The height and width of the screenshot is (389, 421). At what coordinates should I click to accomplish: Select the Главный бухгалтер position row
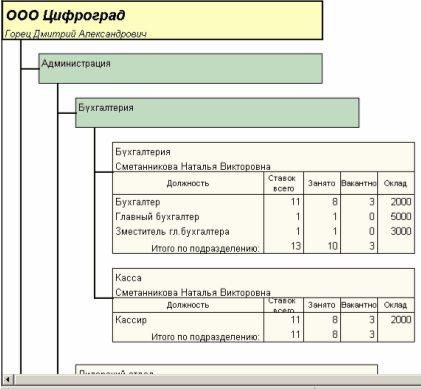[x=263, y=217]
